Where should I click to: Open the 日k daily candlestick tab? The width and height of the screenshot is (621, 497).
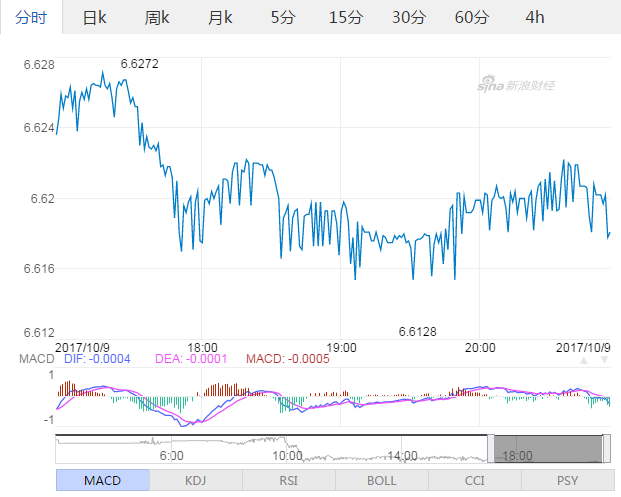(94, 17)
